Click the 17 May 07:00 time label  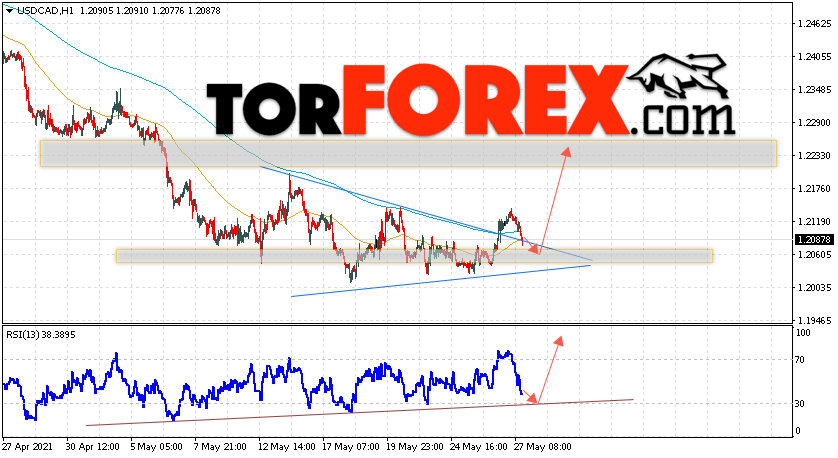tap(351, 447)
